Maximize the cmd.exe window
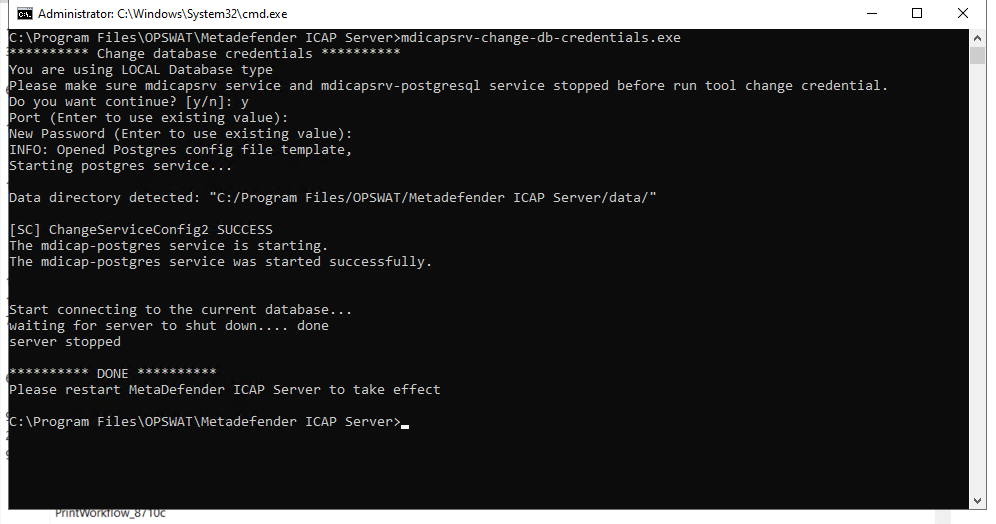Viewport: 996px width, 524px height. coord(917,13)
